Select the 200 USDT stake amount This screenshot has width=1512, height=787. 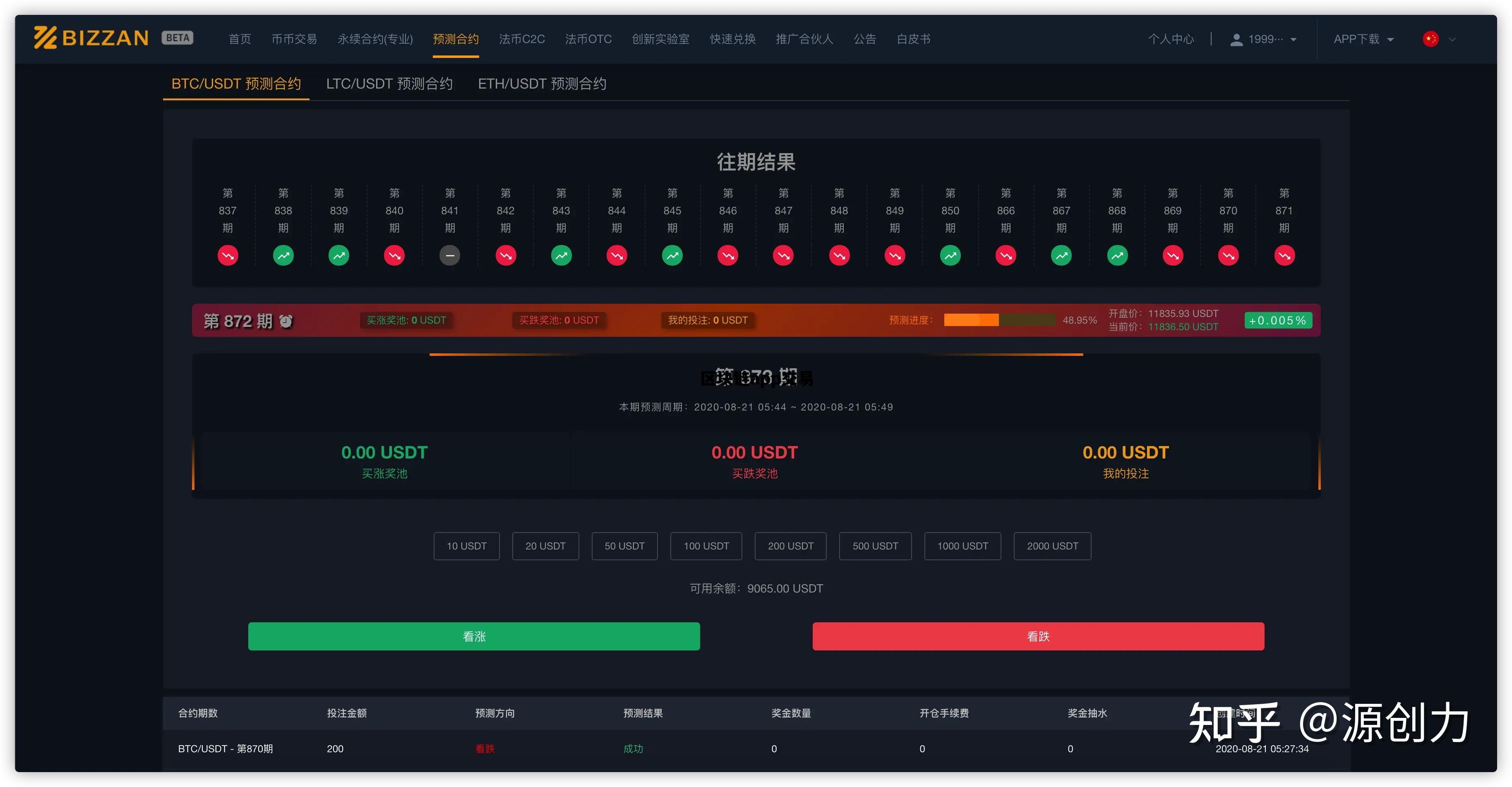click(791, 546)
